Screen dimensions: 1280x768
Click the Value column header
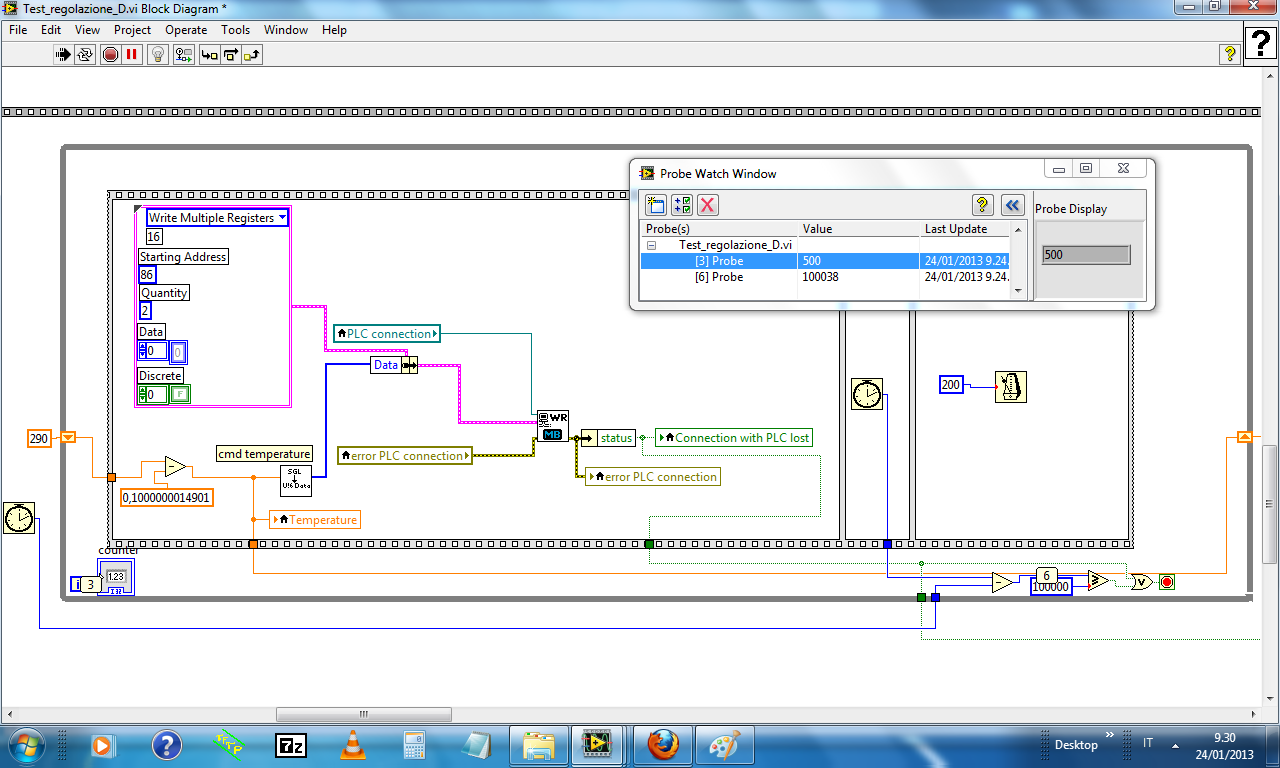point(859,229)
